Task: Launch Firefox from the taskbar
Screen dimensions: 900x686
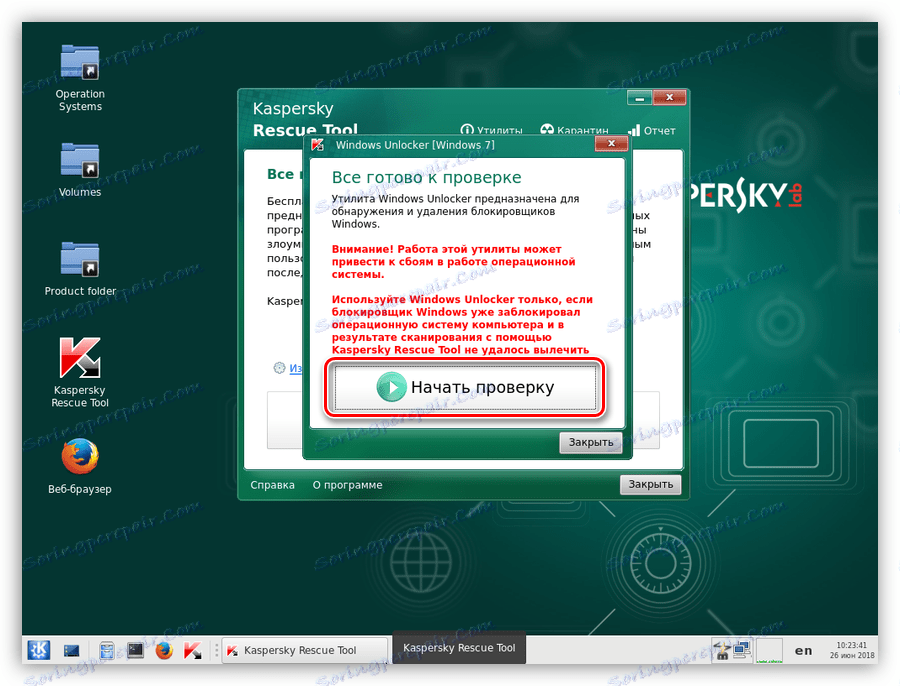Action: click(164, 650)
